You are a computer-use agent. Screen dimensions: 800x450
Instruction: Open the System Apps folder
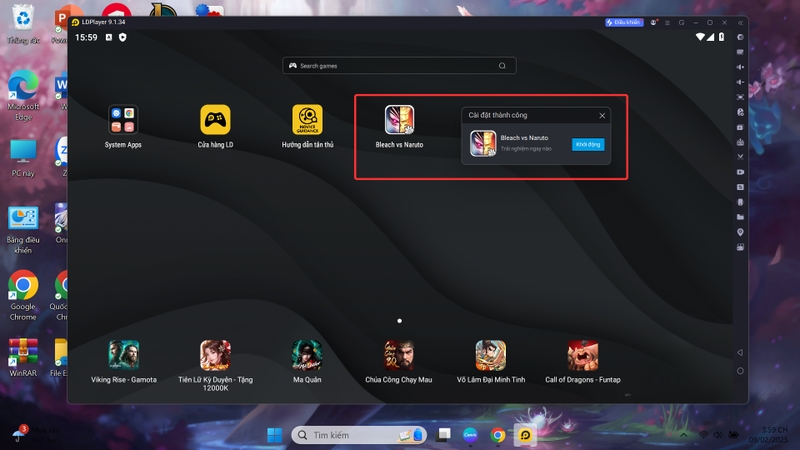[123, 120]
